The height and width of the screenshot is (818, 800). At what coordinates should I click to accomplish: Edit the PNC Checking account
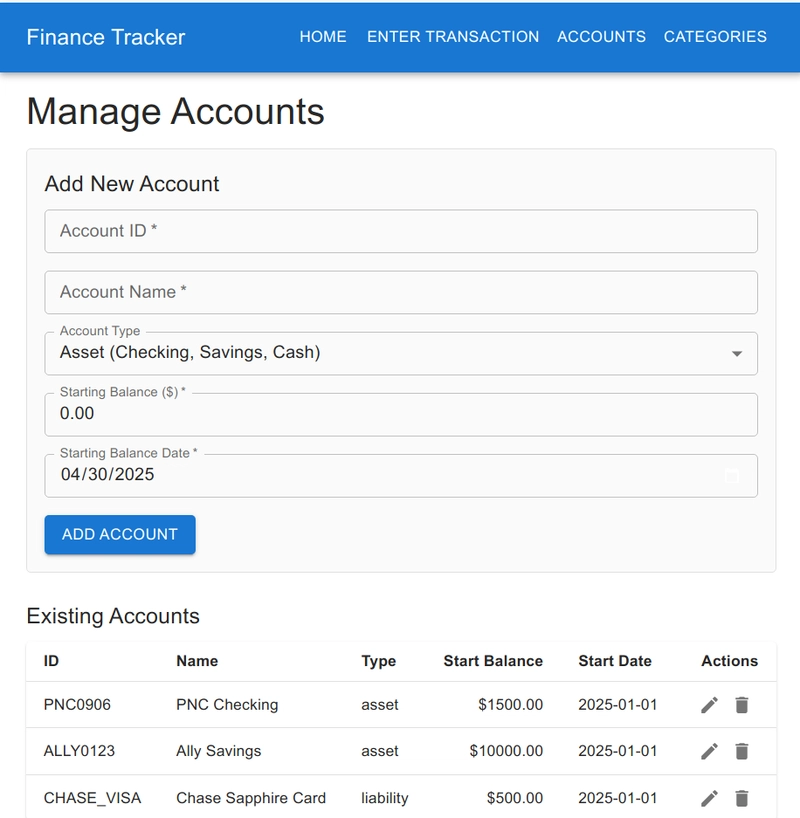[x=709, y=705]
